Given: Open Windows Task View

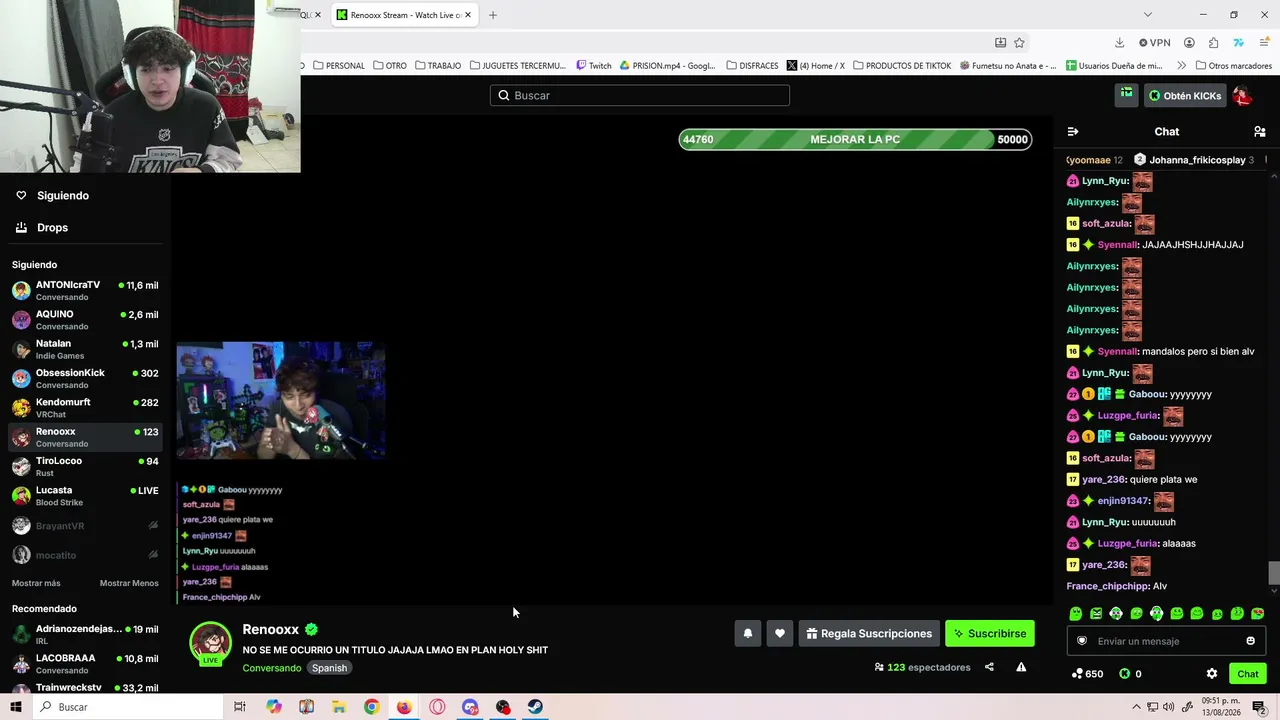Looking at the screenshot, I should coord(240,707).
